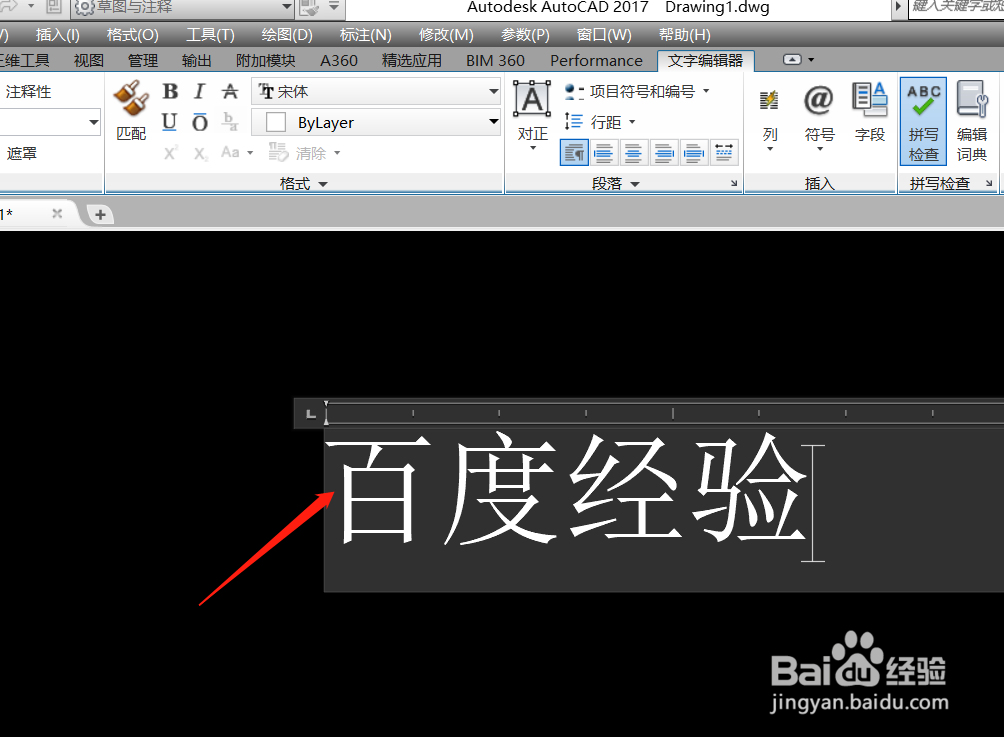Select justify paragraph alignment icon
Screen dimensions: 1004x737
(694, 153)
